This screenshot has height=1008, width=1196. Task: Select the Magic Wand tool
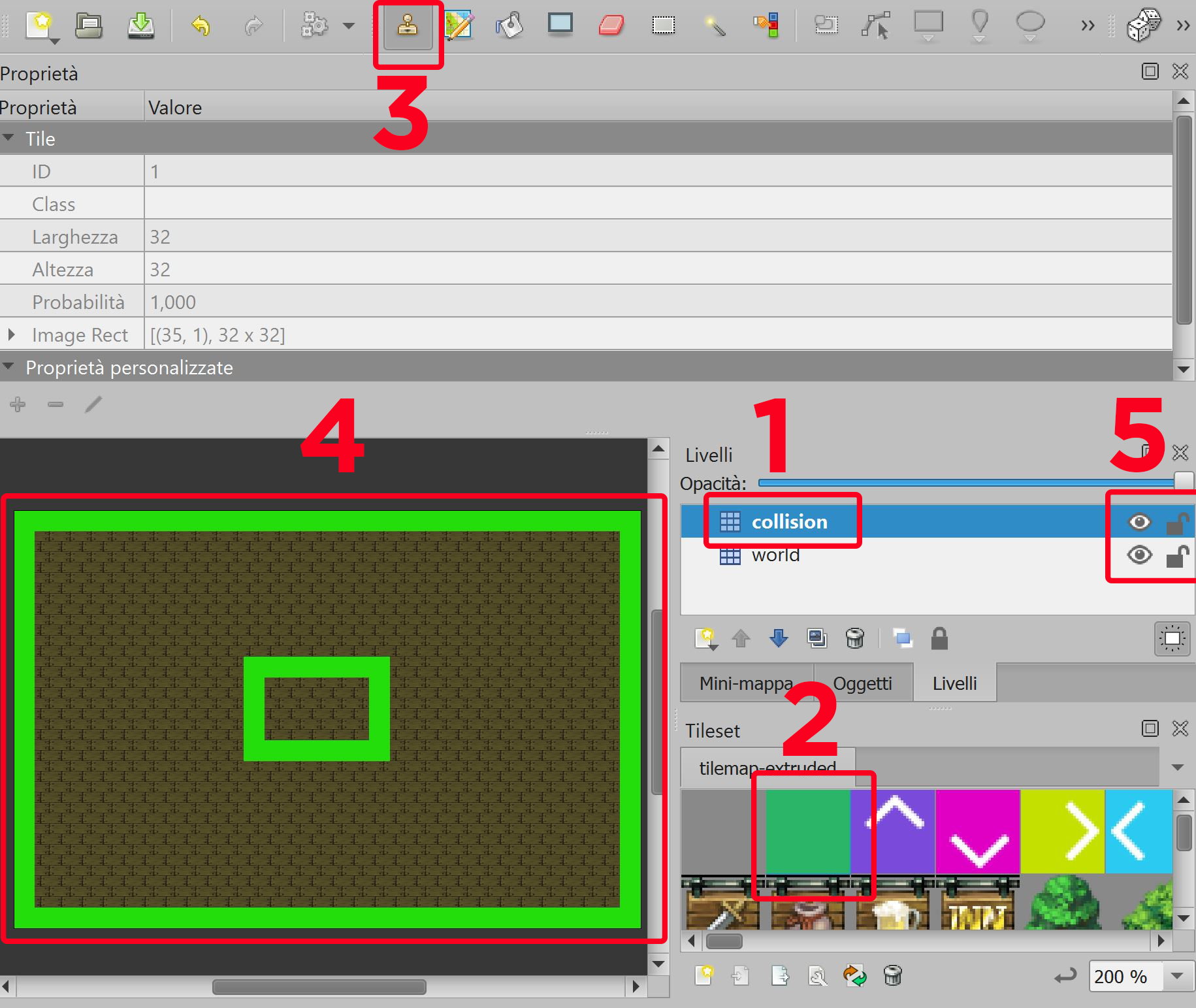(715, 26)
